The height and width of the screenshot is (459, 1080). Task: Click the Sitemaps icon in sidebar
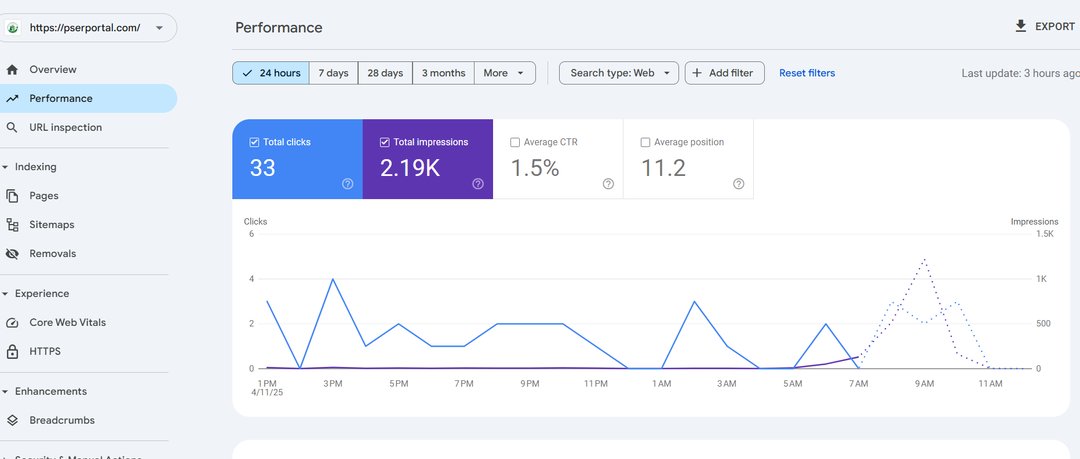12,225
